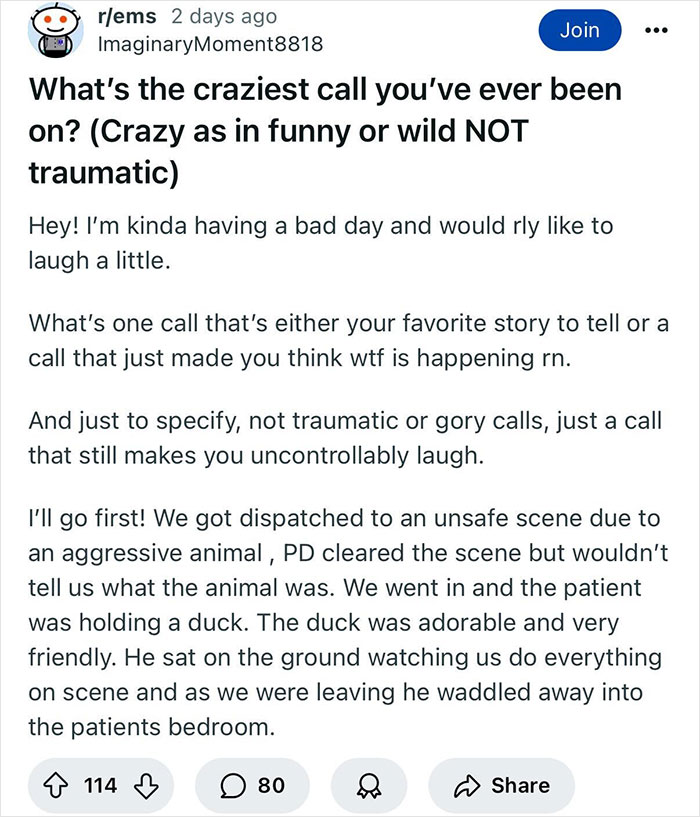Join the r/ems community
Screen dimensions: 700x817
click(579, 30)
